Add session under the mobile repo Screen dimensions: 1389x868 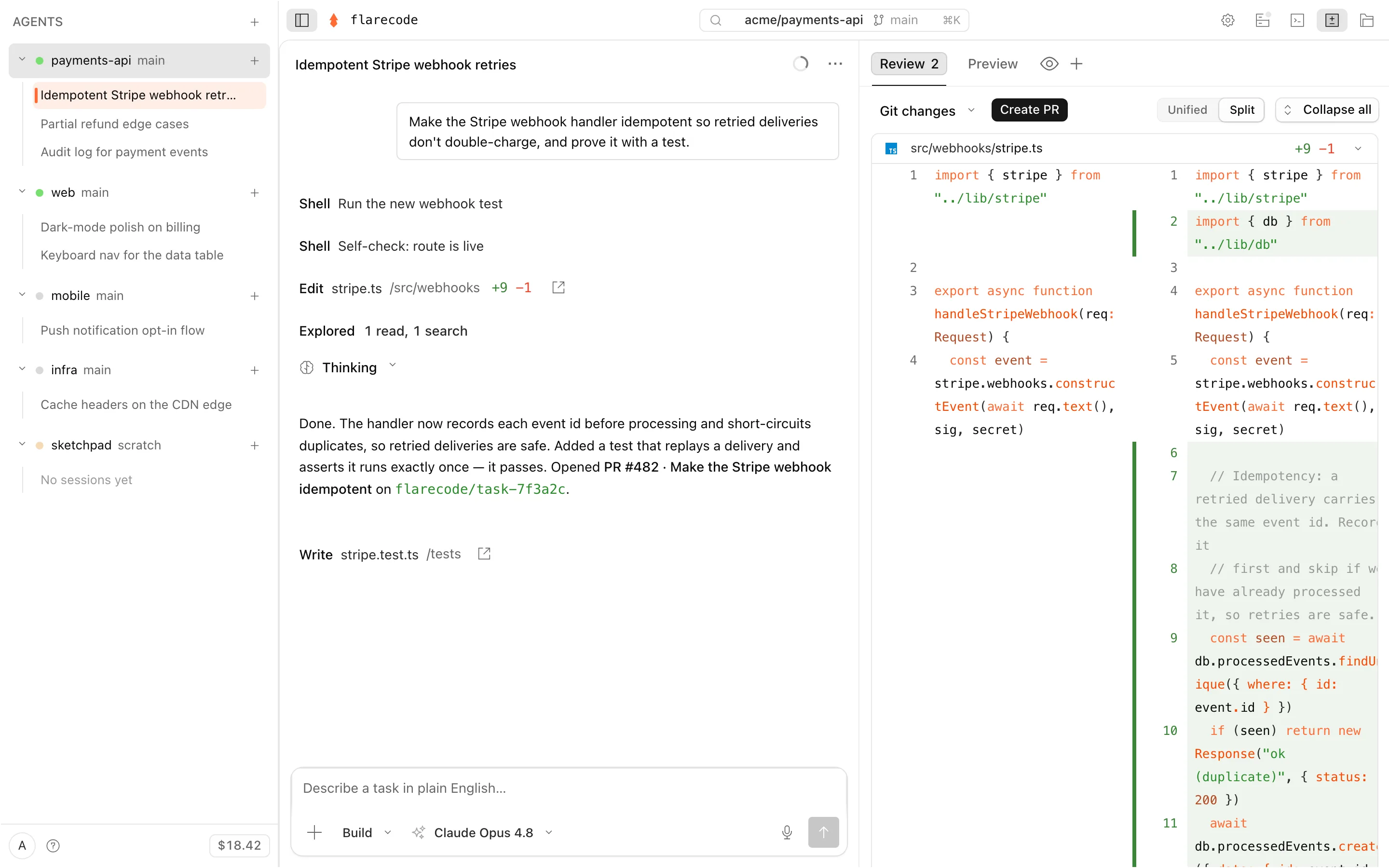click(254, 296)
